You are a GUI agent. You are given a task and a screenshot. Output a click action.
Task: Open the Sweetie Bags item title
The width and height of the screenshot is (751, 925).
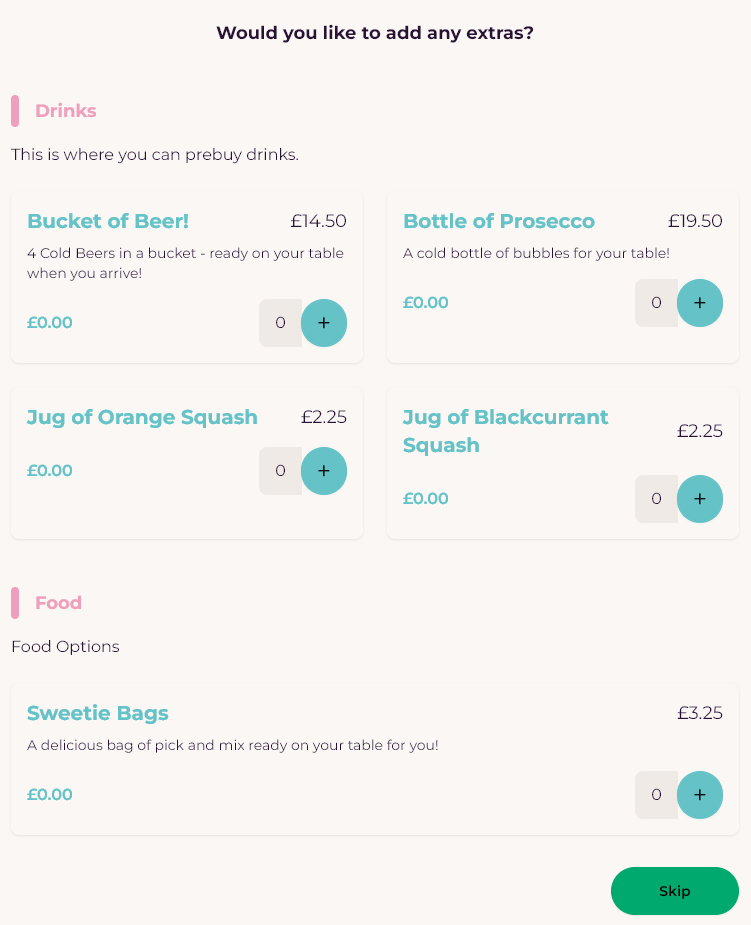click(98, 713)
